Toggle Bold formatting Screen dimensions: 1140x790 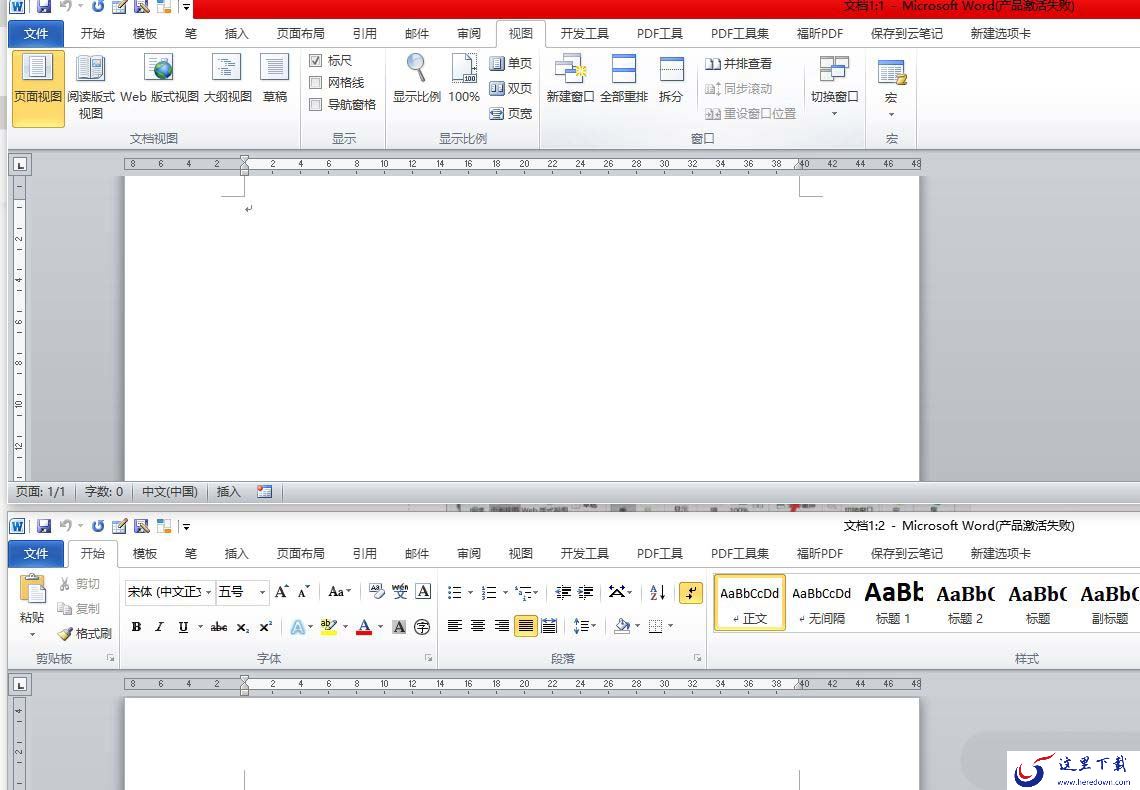pos(136,626)
